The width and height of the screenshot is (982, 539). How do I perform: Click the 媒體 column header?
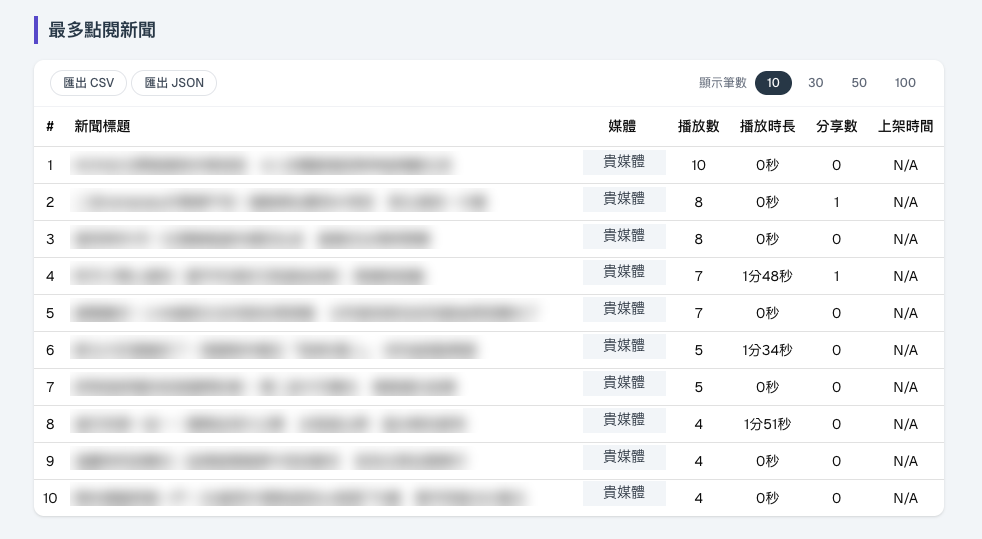[622, 126]
